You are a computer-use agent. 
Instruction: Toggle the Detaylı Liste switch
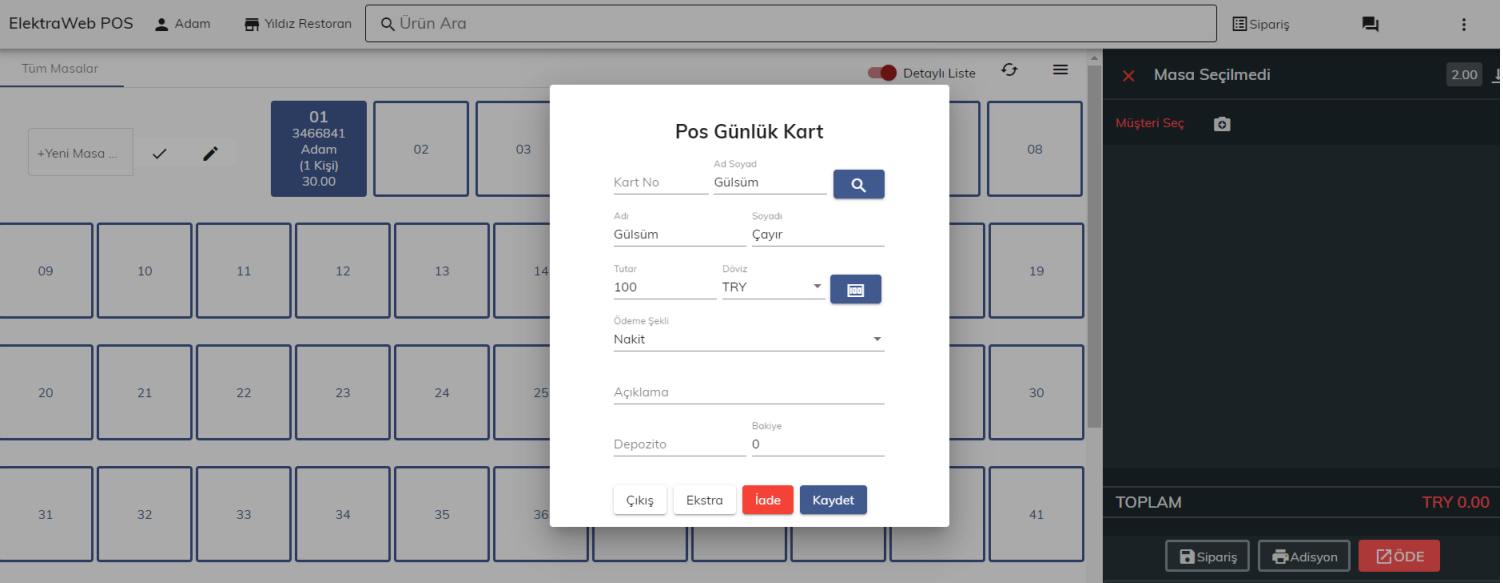click(882, 73)
